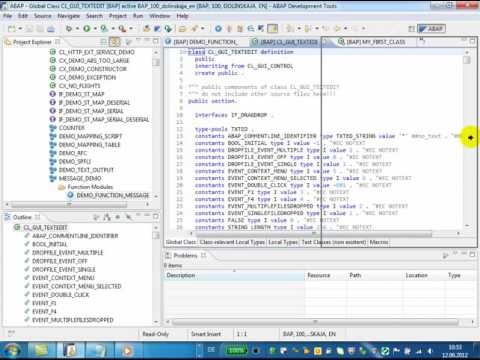Select the ABAP perspective button
The height and width of the screenshot is (360, 480).
[x=432, y=29]
